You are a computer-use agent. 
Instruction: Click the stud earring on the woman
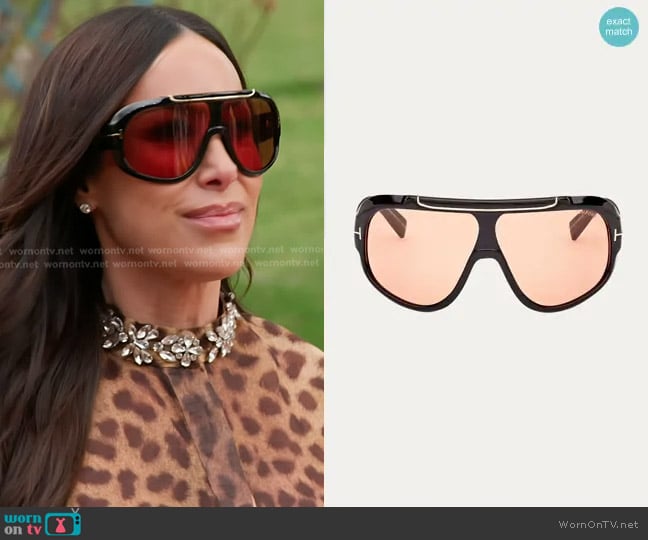pyautogui.click(x=85, y=208)
